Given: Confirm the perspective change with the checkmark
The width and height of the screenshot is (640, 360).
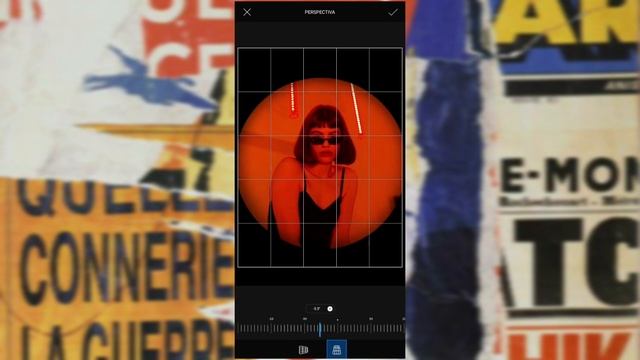Looking at the screenshot, I should (x=393, y=12).
